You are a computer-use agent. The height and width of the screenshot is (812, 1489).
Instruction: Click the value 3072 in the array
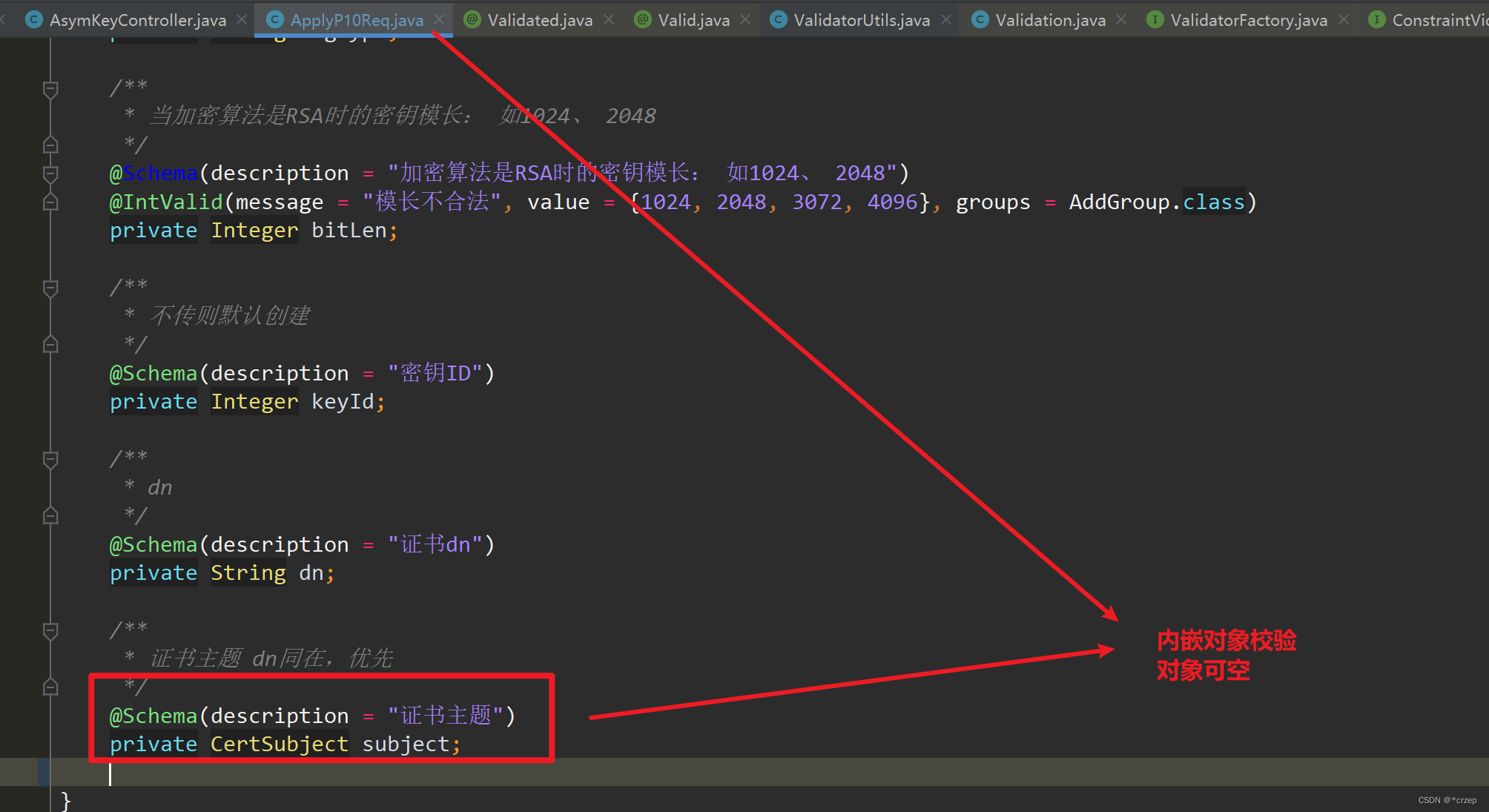[817, 202]
